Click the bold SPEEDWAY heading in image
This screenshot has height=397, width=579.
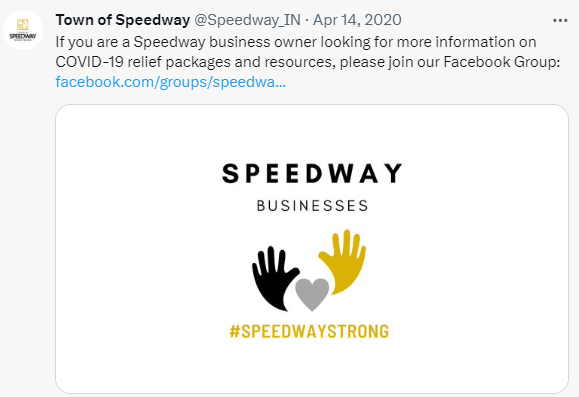312,174
